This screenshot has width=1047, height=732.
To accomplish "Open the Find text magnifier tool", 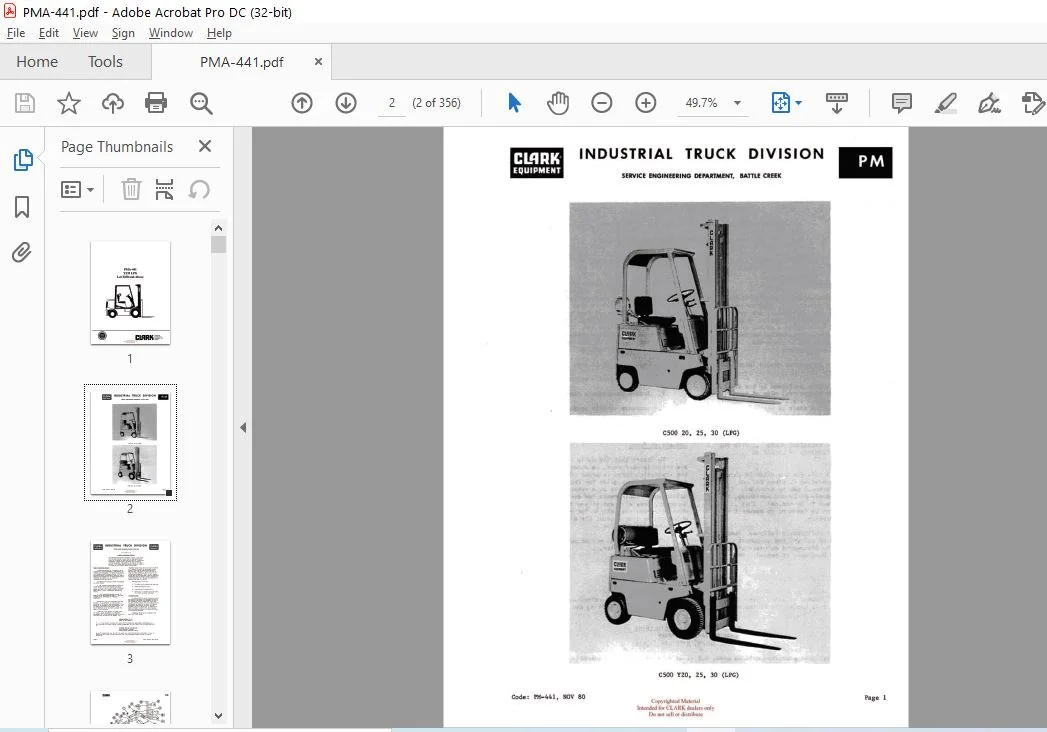I will 201,103.
